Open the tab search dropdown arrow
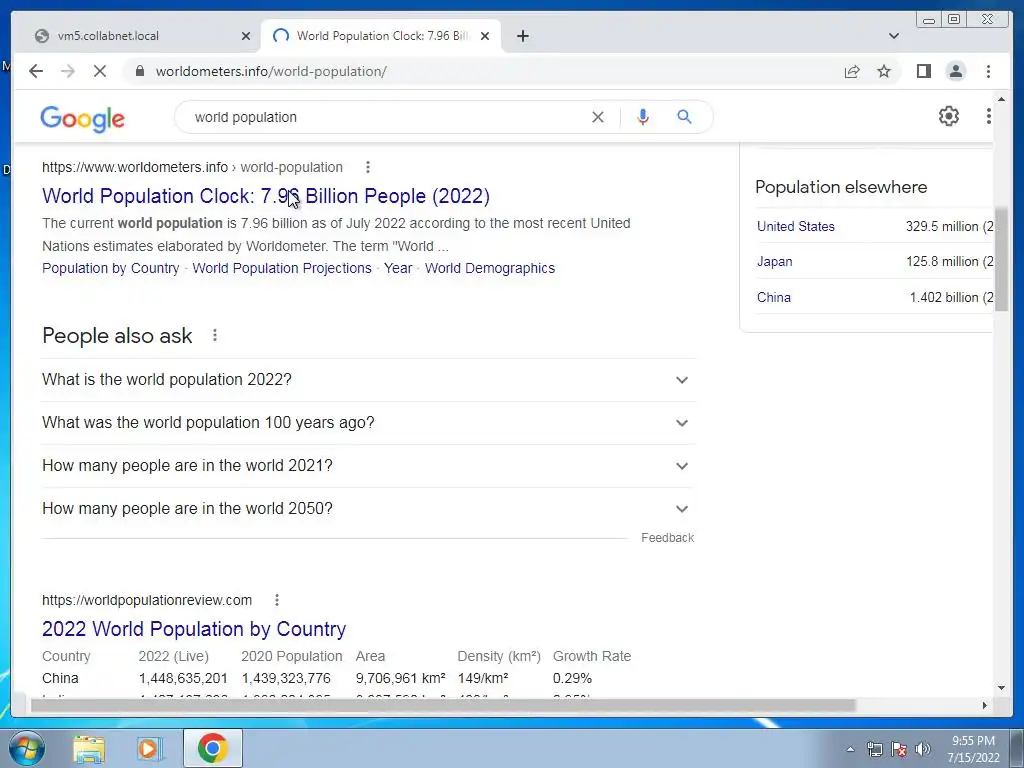 click(894, 36)
